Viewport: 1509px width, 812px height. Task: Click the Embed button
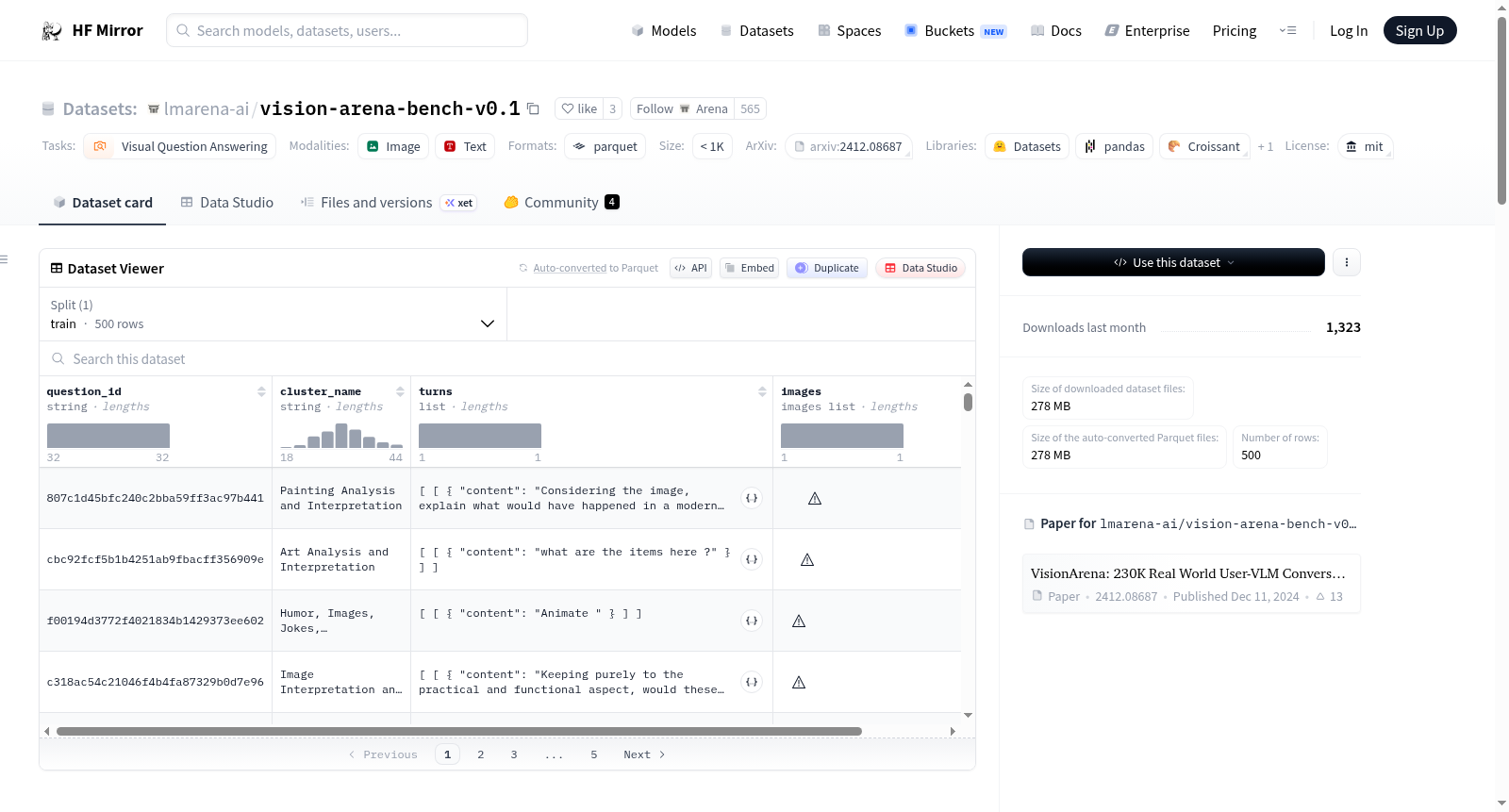pos(749,268)
